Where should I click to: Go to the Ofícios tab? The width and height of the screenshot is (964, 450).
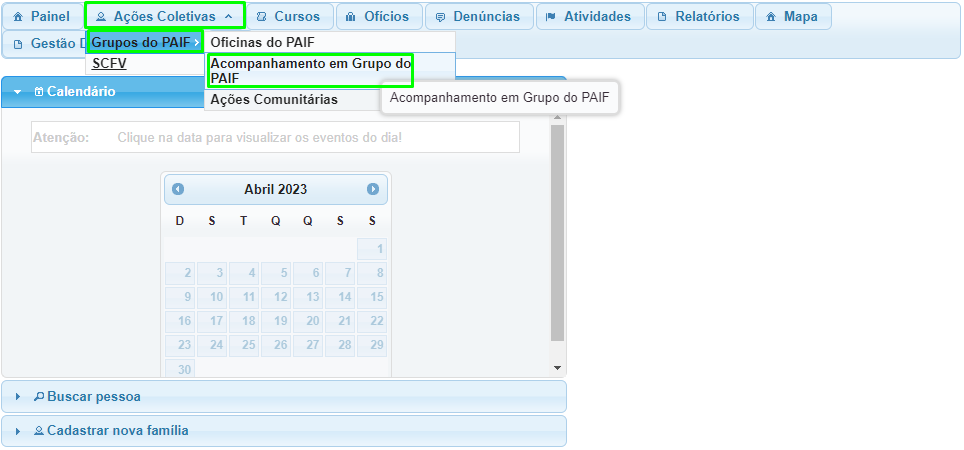(x=379, y=17)
